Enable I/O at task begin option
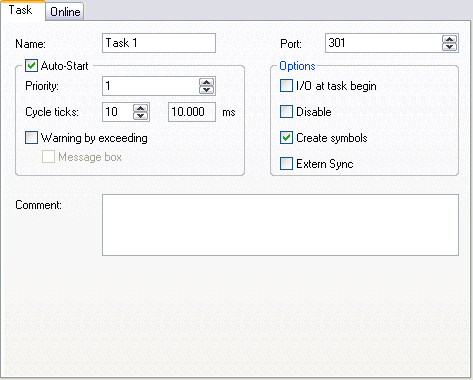The width and height of the screenshot is (473, 380). [x=286, y=86]
